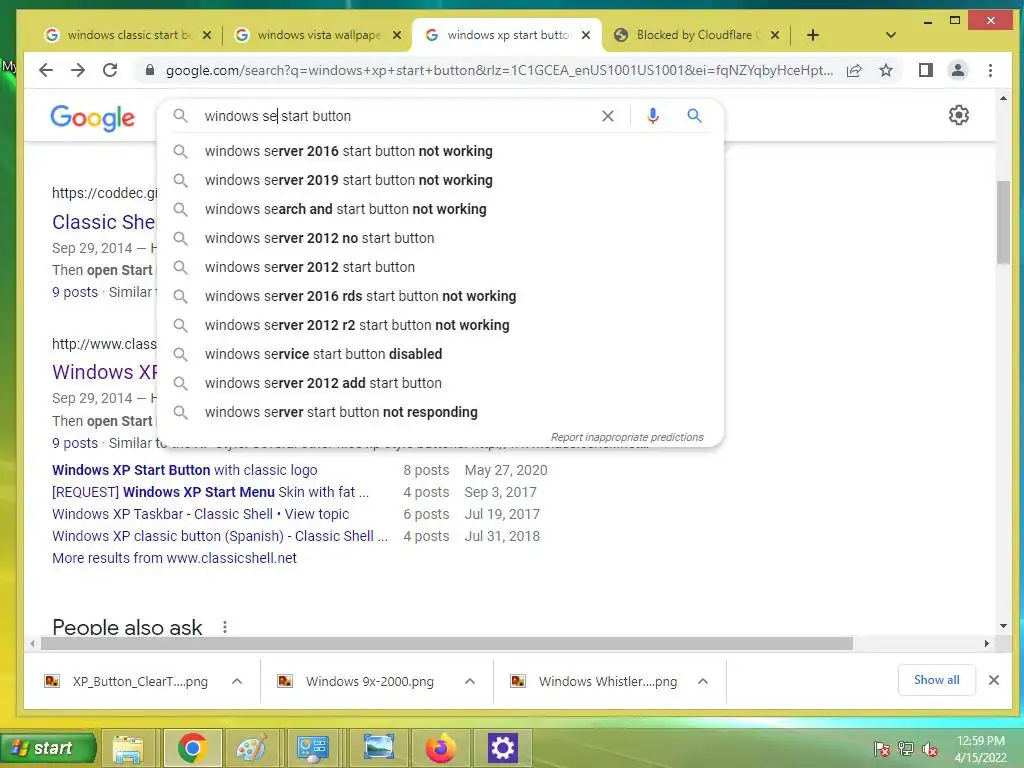The image size is (1024, 768).
Task: Open the control panel taskbar icon
Action: 313,748
